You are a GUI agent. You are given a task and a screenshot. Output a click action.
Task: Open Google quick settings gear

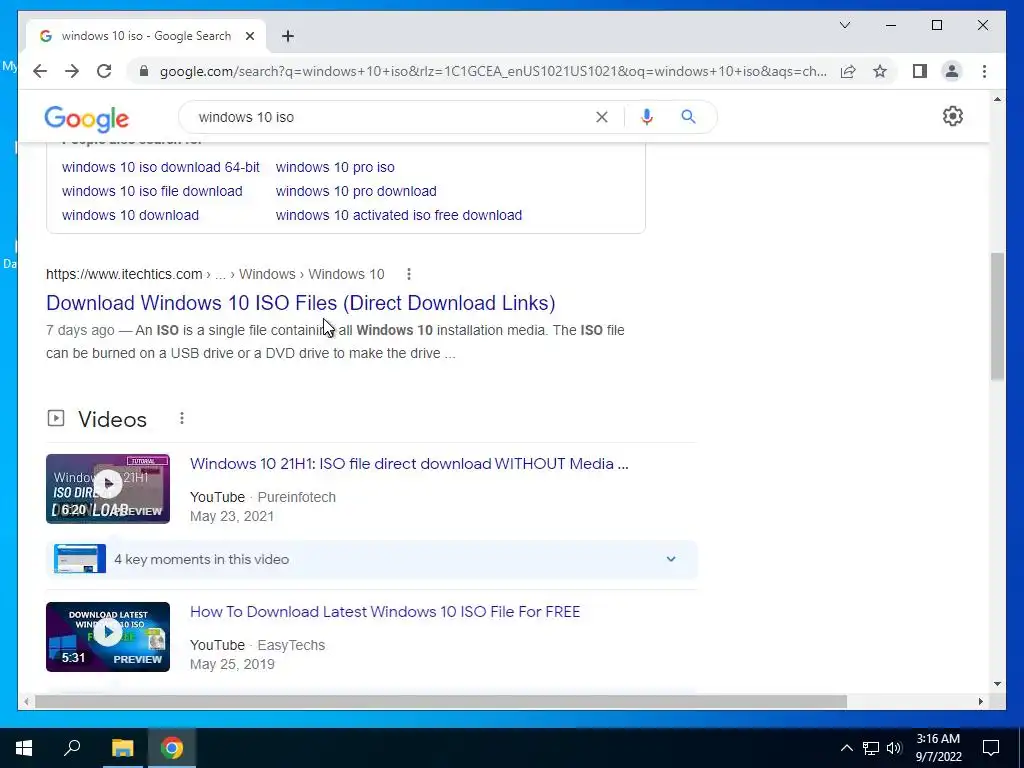click(952, 116)
